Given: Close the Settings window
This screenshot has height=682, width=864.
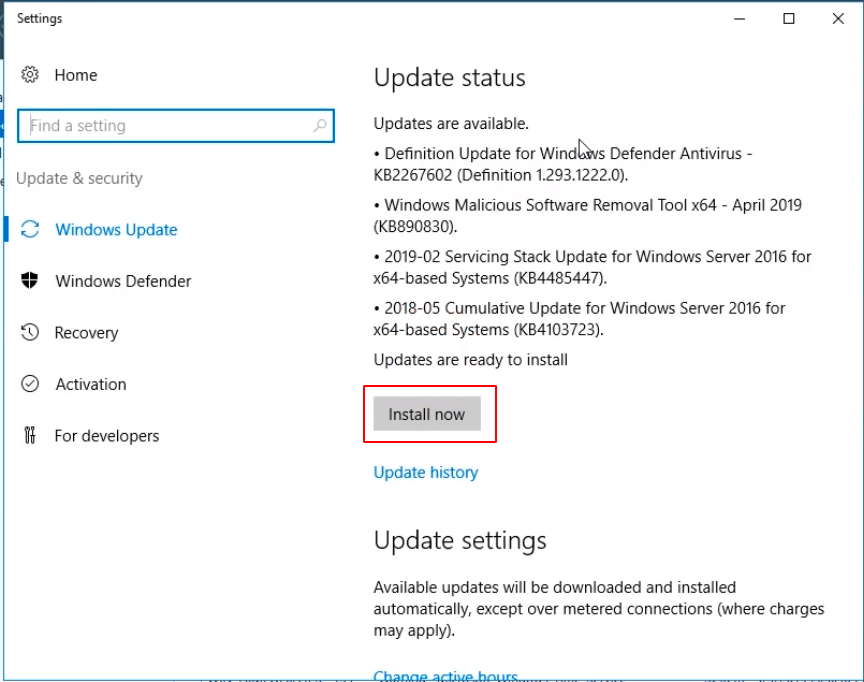Looking at the screenshot, I should [837, 19].
